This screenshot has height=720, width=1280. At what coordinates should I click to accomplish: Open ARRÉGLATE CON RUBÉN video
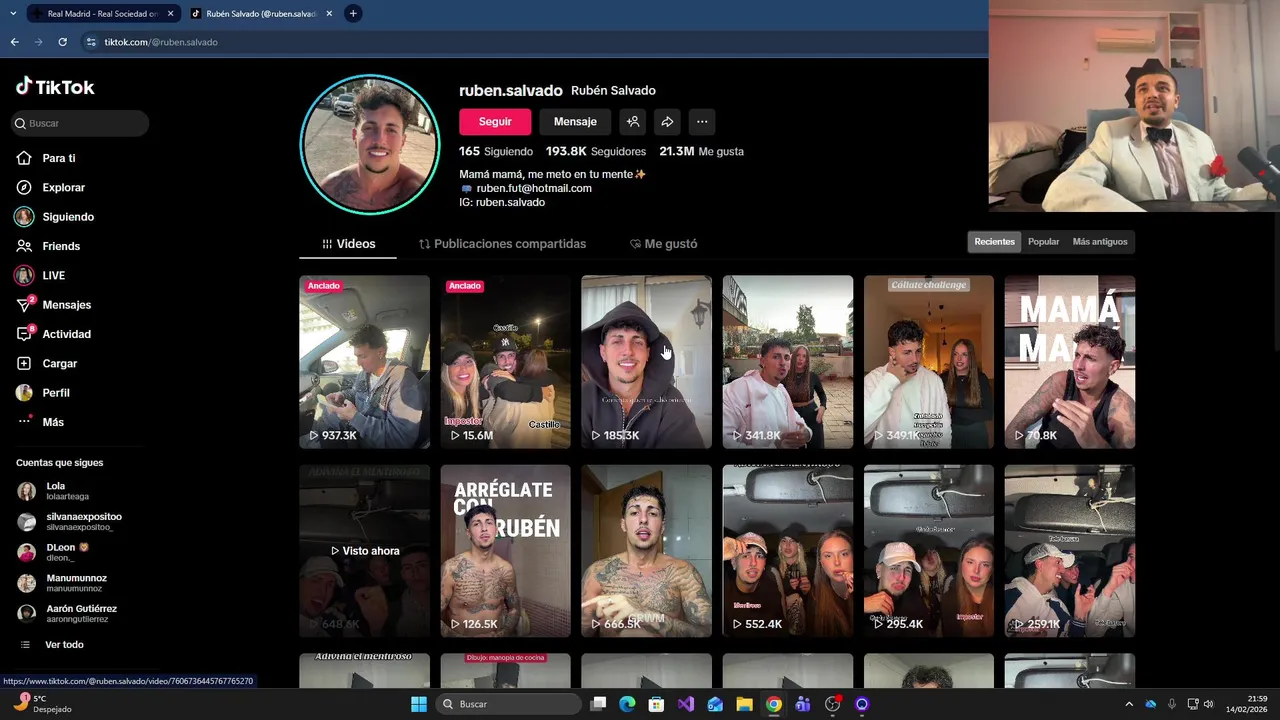(x=505, y=551)
